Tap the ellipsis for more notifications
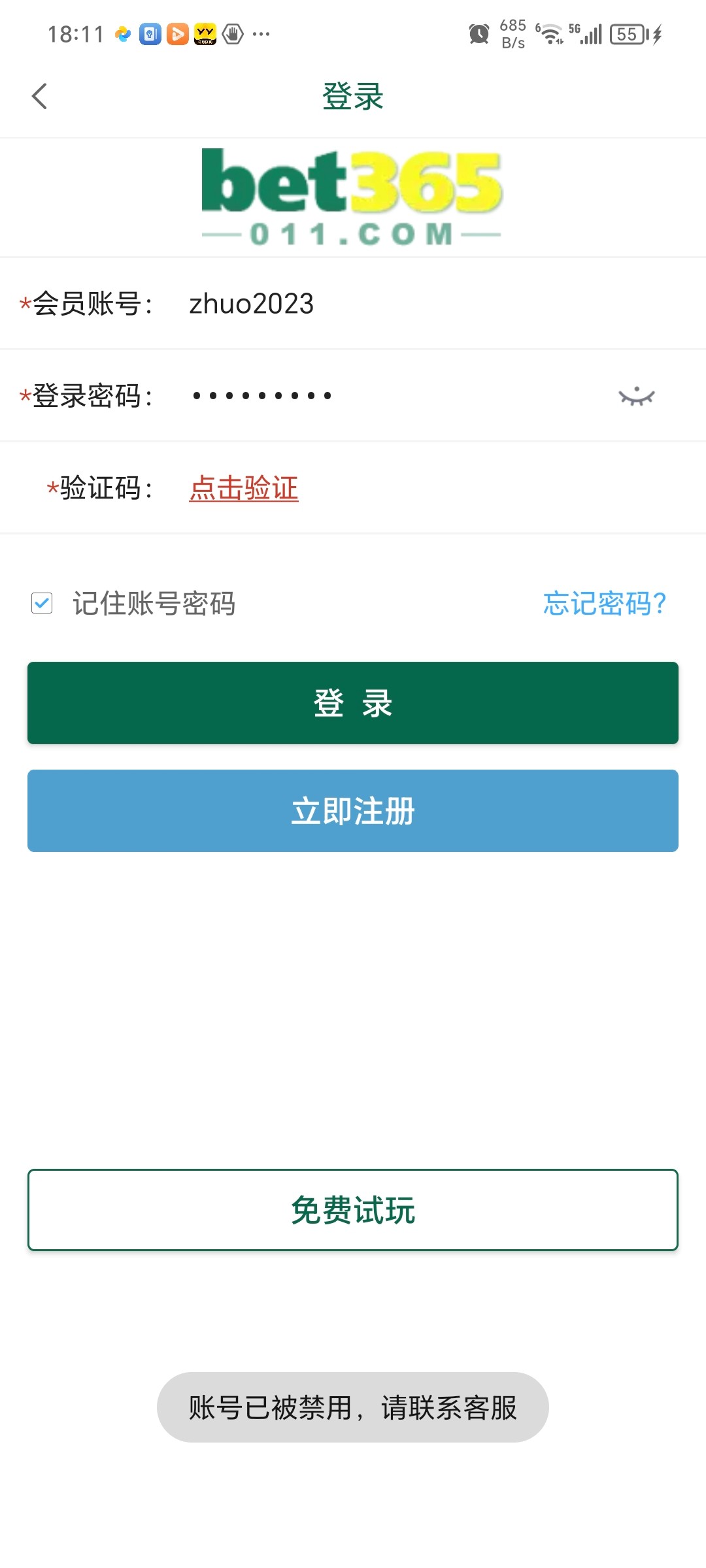 point(260,33)
